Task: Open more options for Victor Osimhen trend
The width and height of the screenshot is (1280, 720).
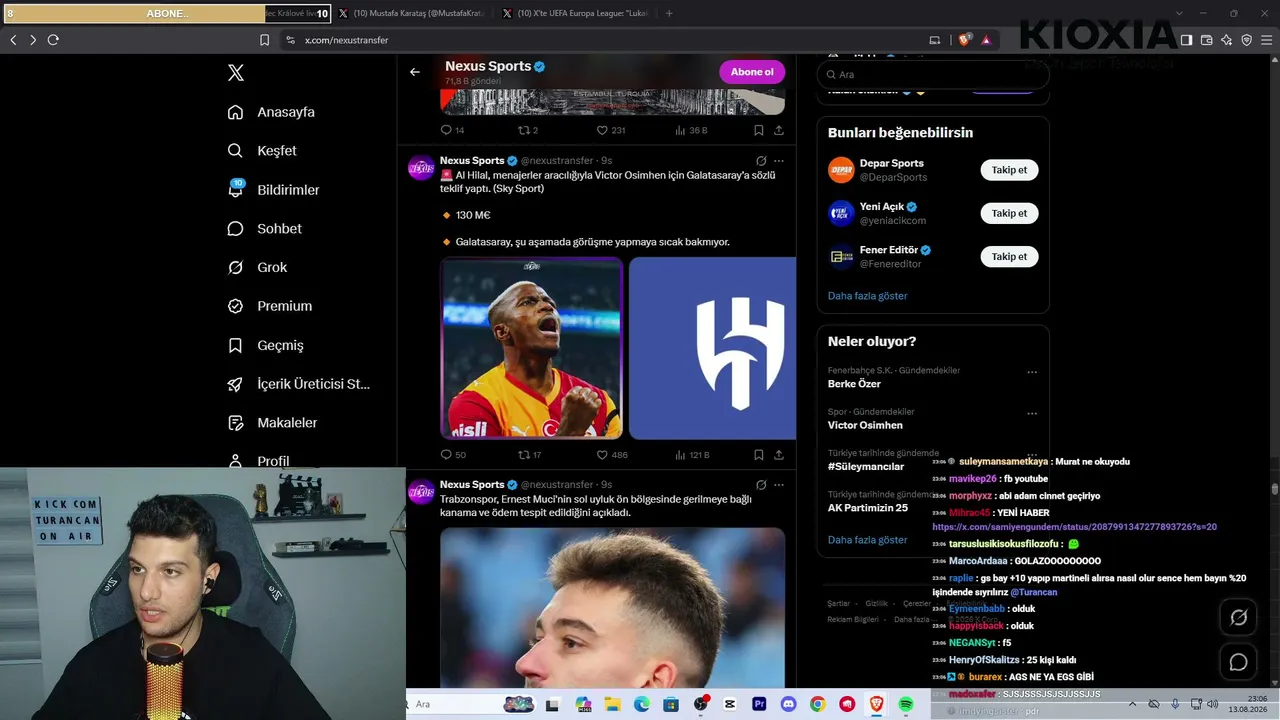Action: click(x=1032, y=413)
